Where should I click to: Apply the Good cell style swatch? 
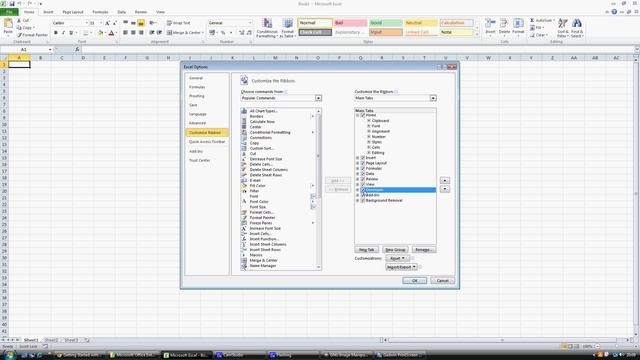pyautogui.click(x=386, y=23)
